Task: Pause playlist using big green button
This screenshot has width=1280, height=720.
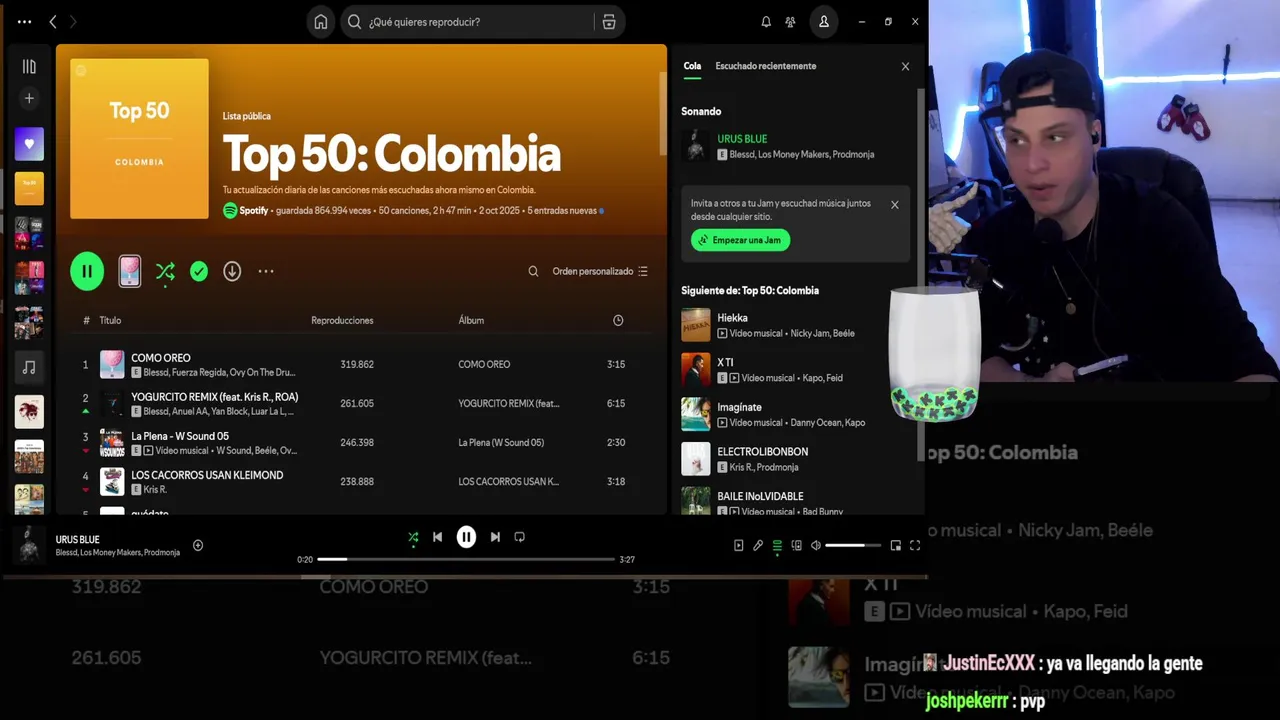Action: tap(87, 271)
